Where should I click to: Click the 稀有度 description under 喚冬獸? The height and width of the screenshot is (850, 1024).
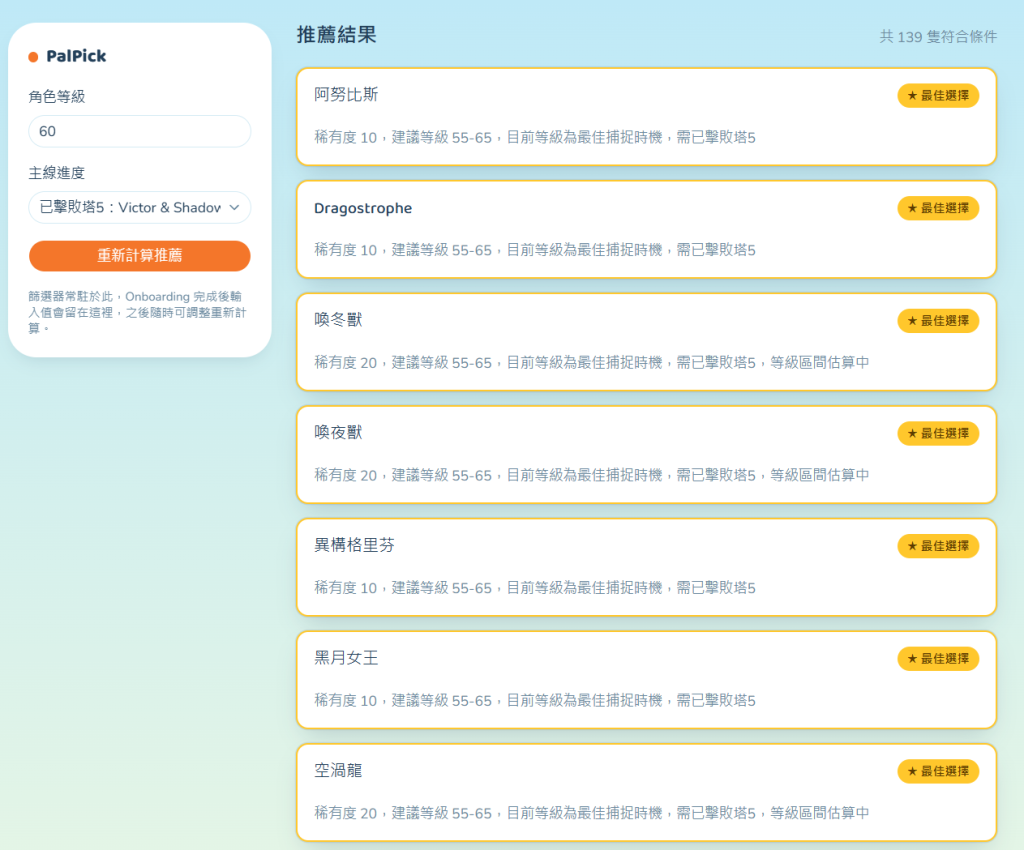[592, 362]
